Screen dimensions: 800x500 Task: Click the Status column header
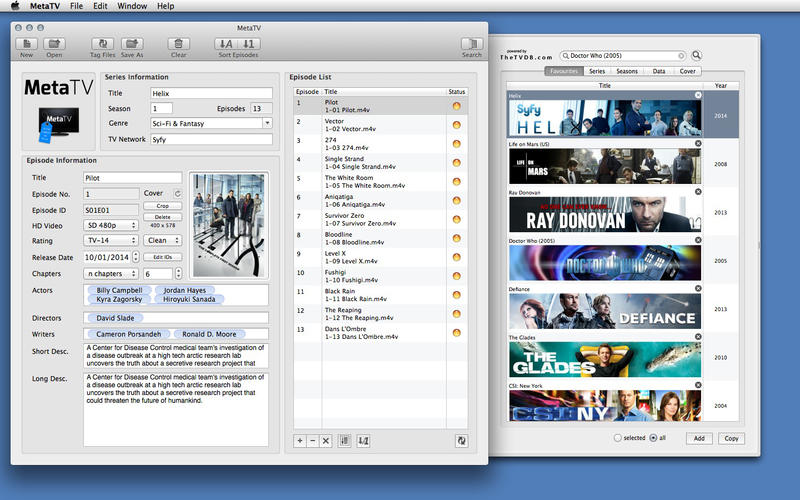coord(457,92)
